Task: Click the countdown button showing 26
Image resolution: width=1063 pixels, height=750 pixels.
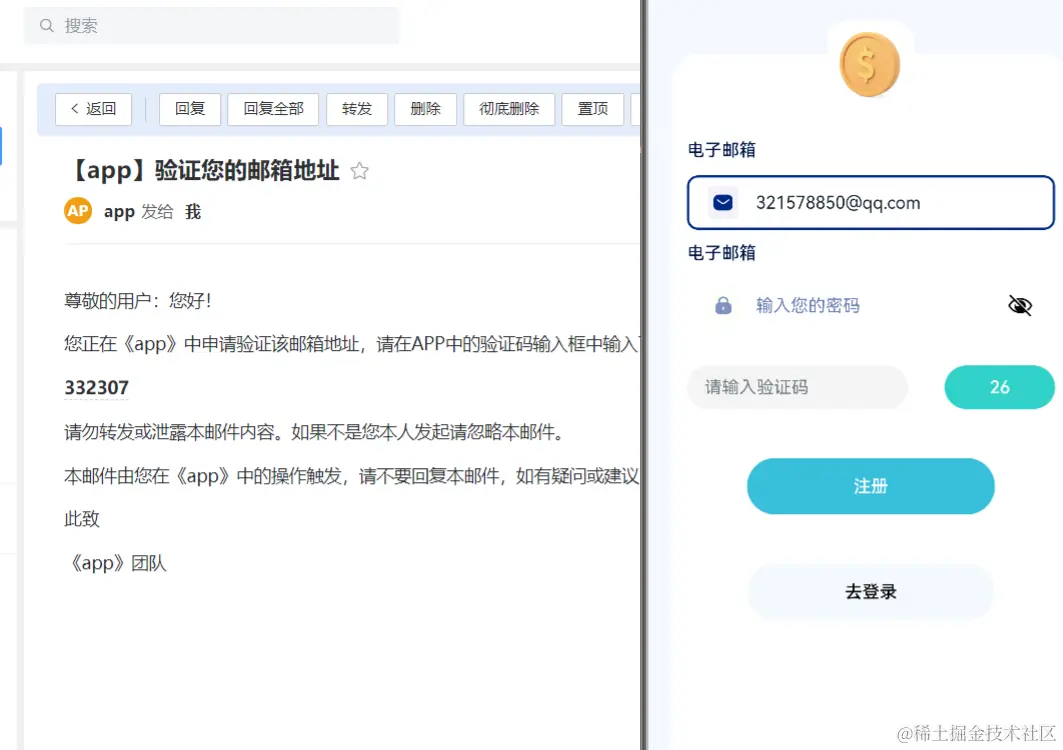Action: (999, 387)
